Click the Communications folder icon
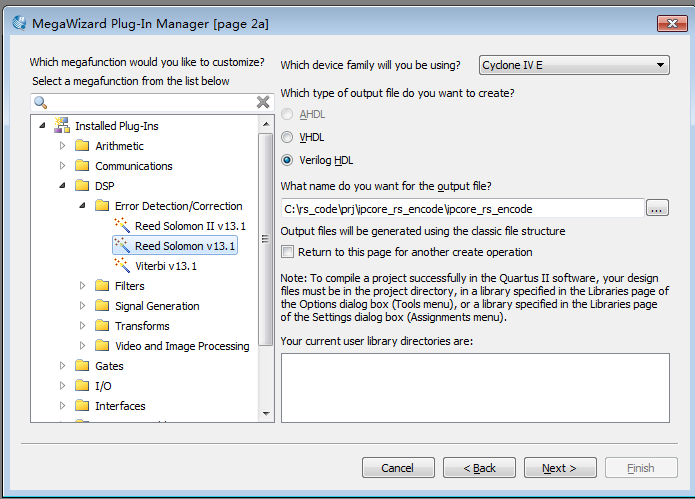695x499 pixels. (82, 165)
